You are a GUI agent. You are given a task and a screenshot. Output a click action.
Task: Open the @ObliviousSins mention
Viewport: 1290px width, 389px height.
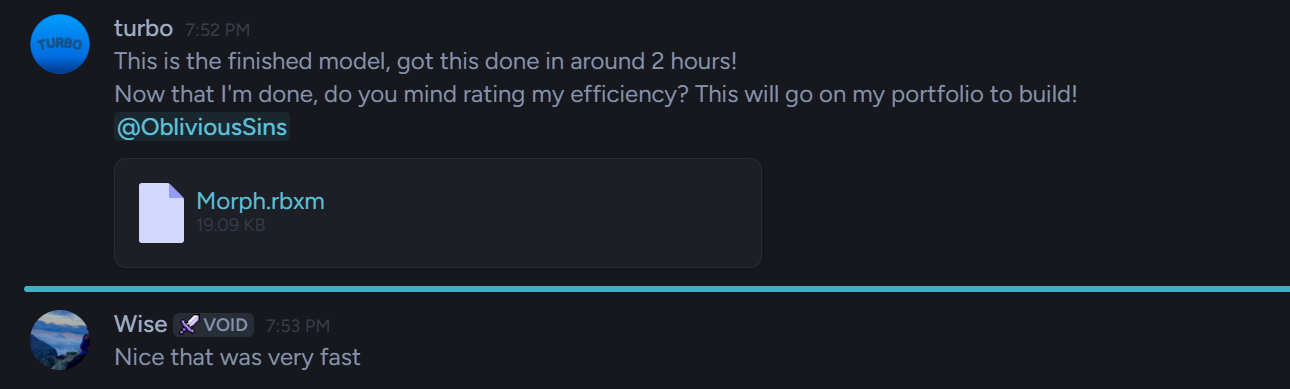tap(202, 128)
